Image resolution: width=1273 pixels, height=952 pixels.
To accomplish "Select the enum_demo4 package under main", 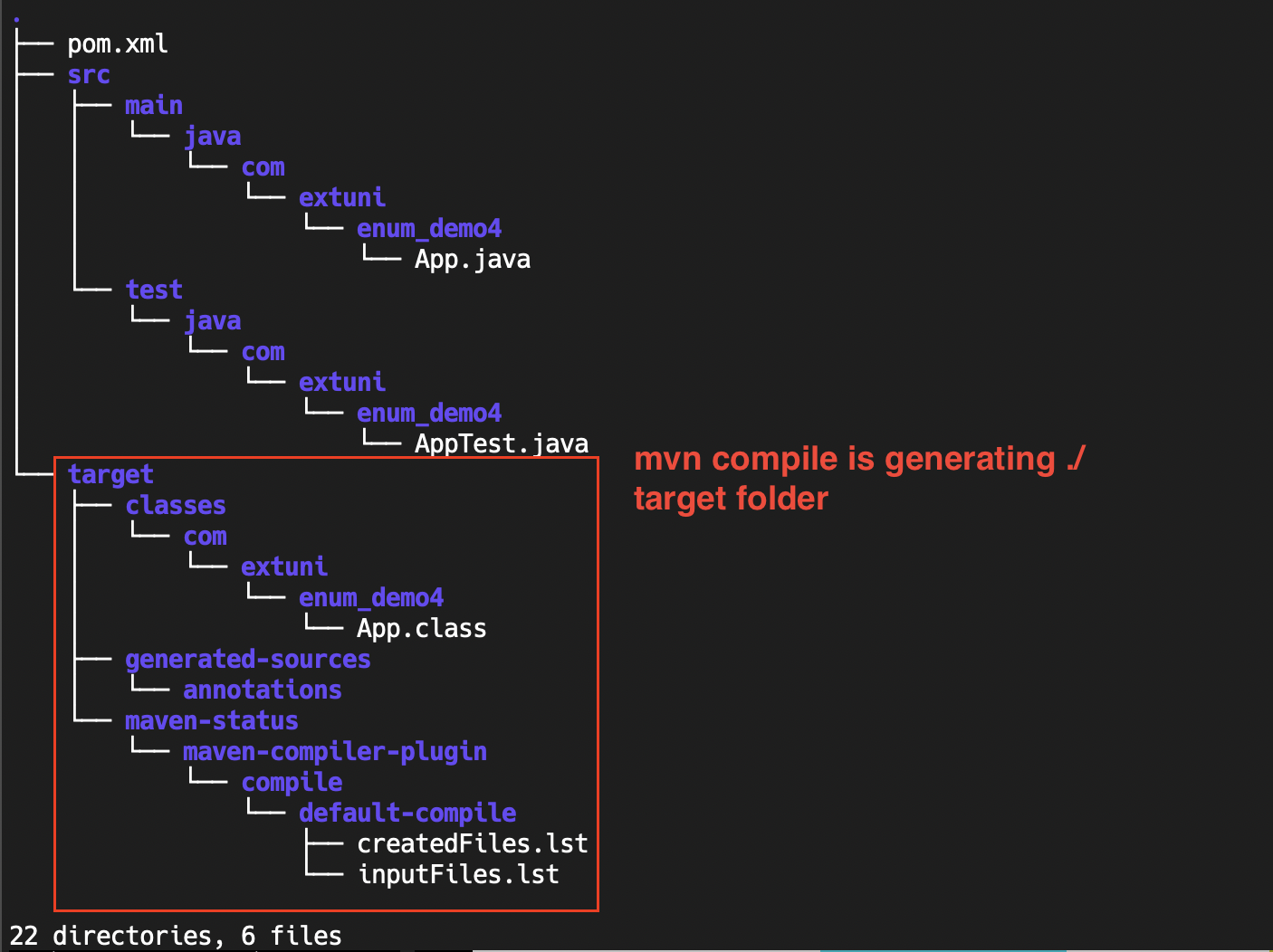I will point(429,228).
